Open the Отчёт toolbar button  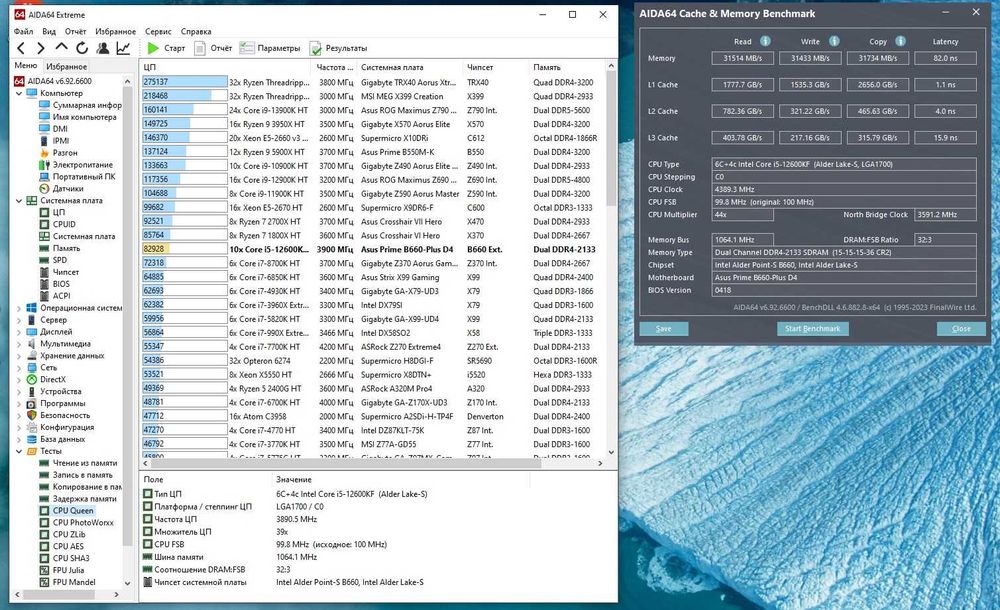214,48
